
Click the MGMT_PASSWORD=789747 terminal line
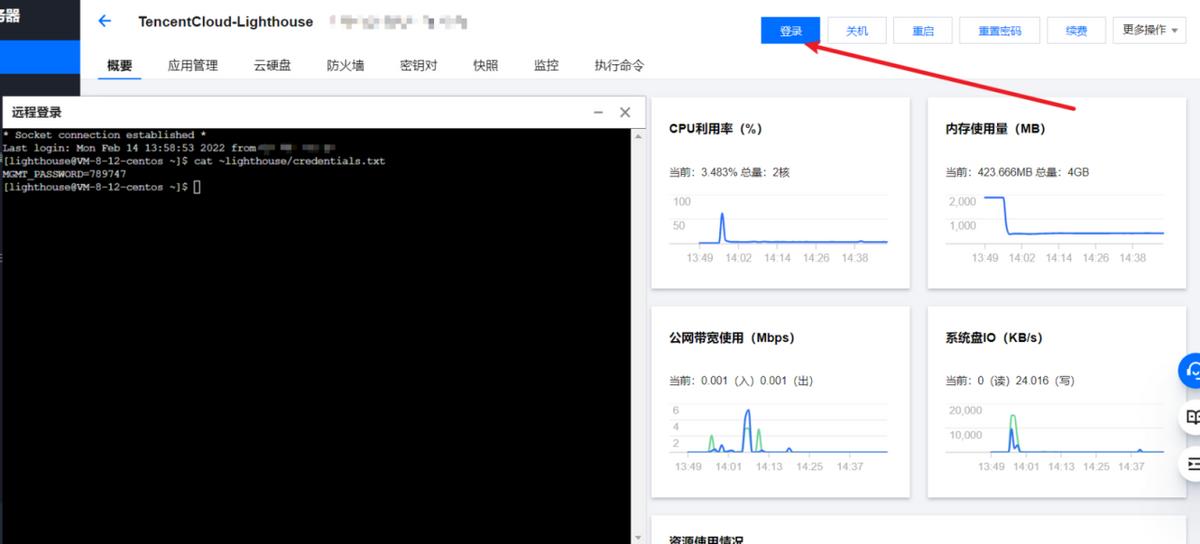(x=65, y=174)
